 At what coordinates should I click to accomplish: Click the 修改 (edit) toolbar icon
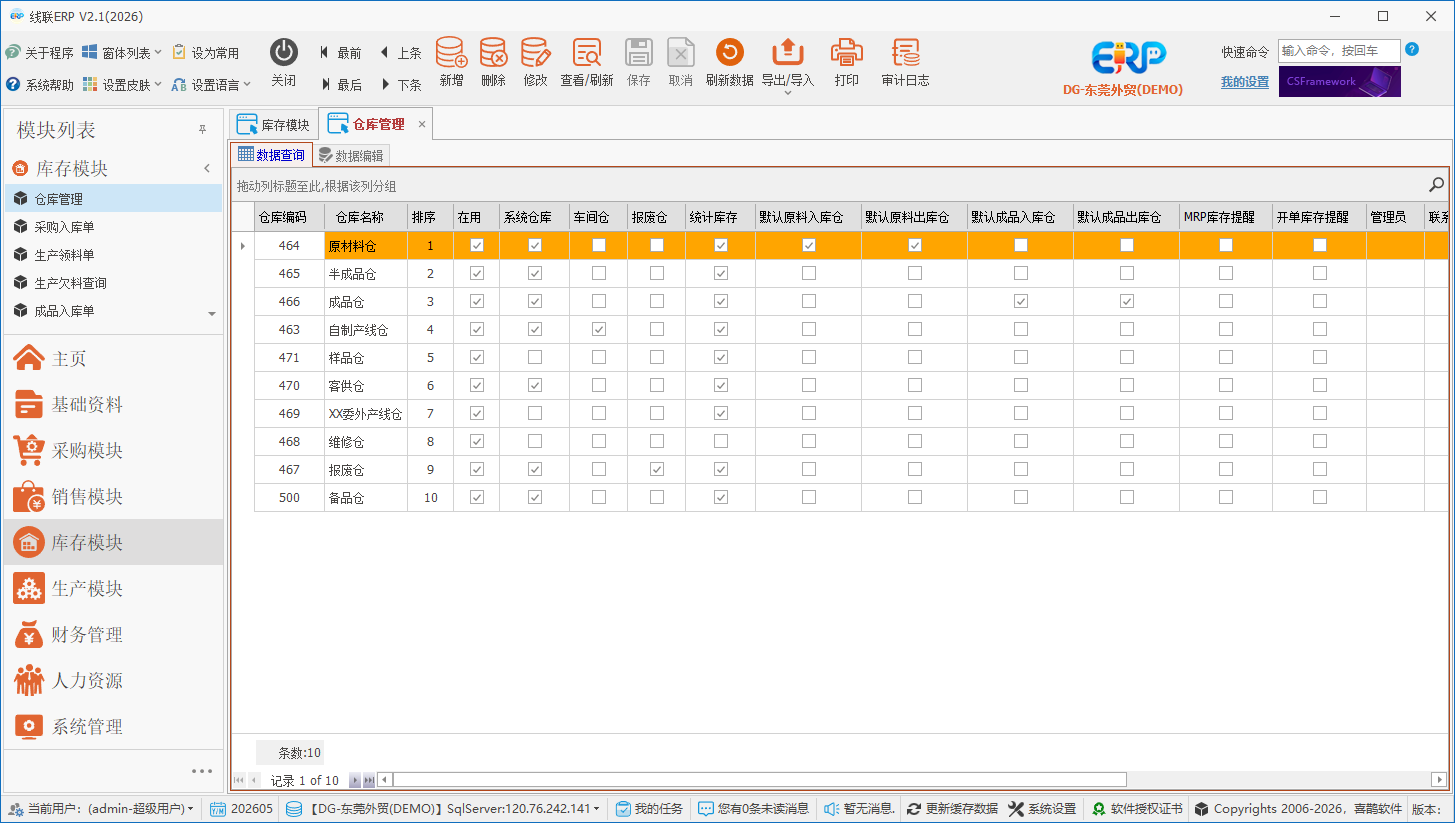pyautogui.click(x=535, y=53)
